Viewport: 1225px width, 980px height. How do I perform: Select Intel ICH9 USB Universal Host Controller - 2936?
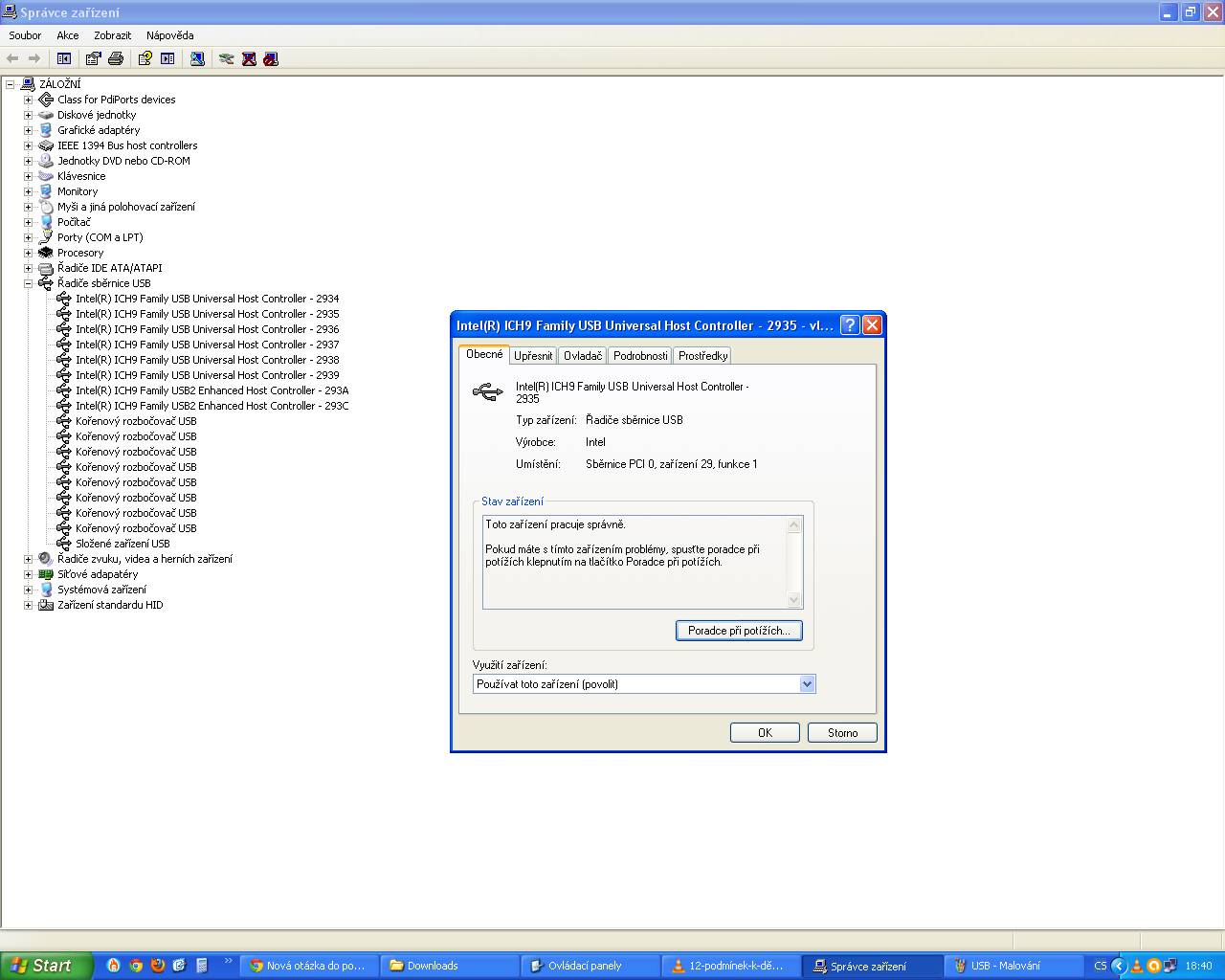pyautogui.click(x=207, y=329)
